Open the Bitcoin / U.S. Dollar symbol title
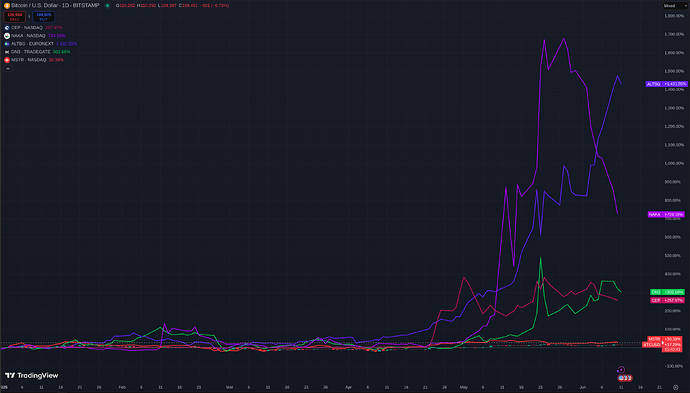The height and width of the screenshot is (393, 690). coord(55,6)
